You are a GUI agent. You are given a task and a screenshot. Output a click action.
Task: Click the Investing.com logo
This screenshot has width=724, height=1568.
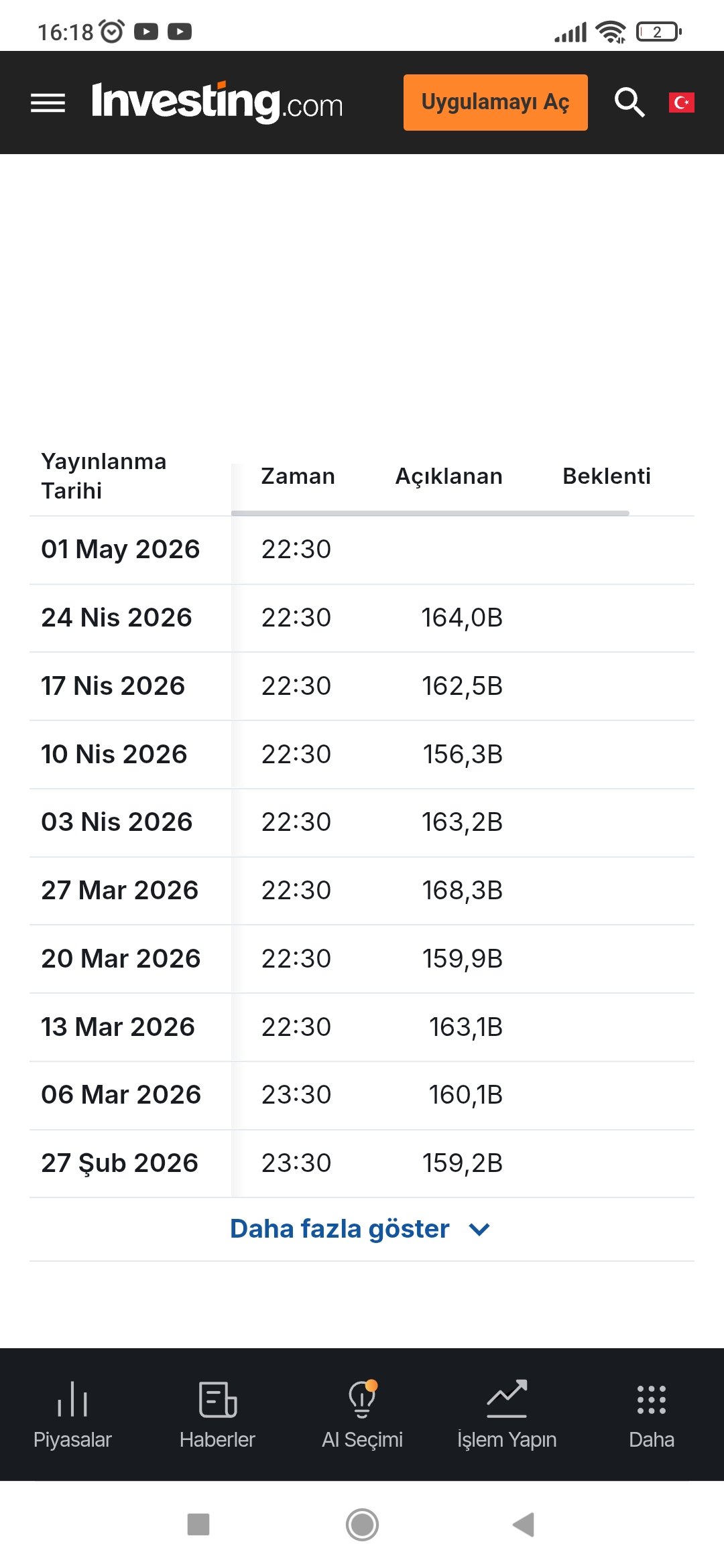tap(217, 103)
